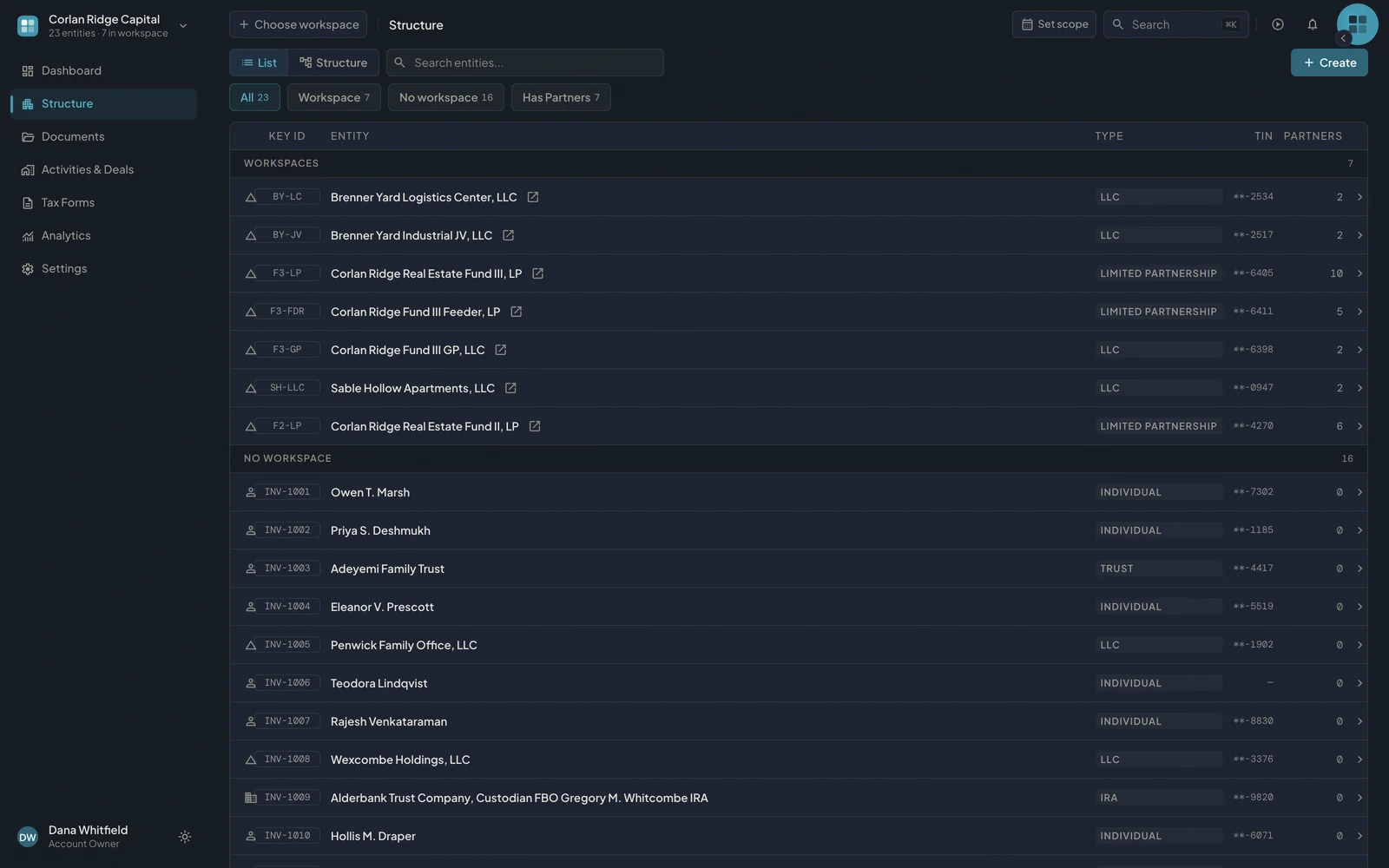Expand Corlan Ridge Real Estate Fund III row chevron
Screen dimensions: 1389x868
[1359, 273]
